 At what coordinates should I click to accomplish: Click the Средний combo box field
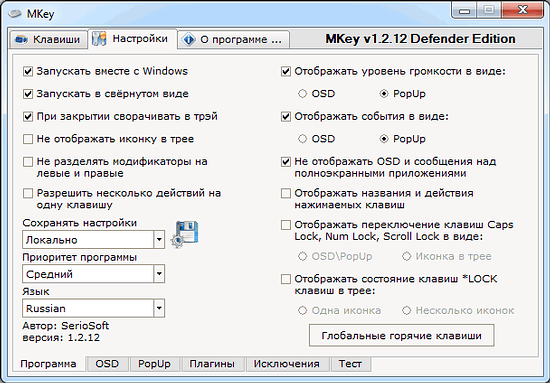pos(93,274)
